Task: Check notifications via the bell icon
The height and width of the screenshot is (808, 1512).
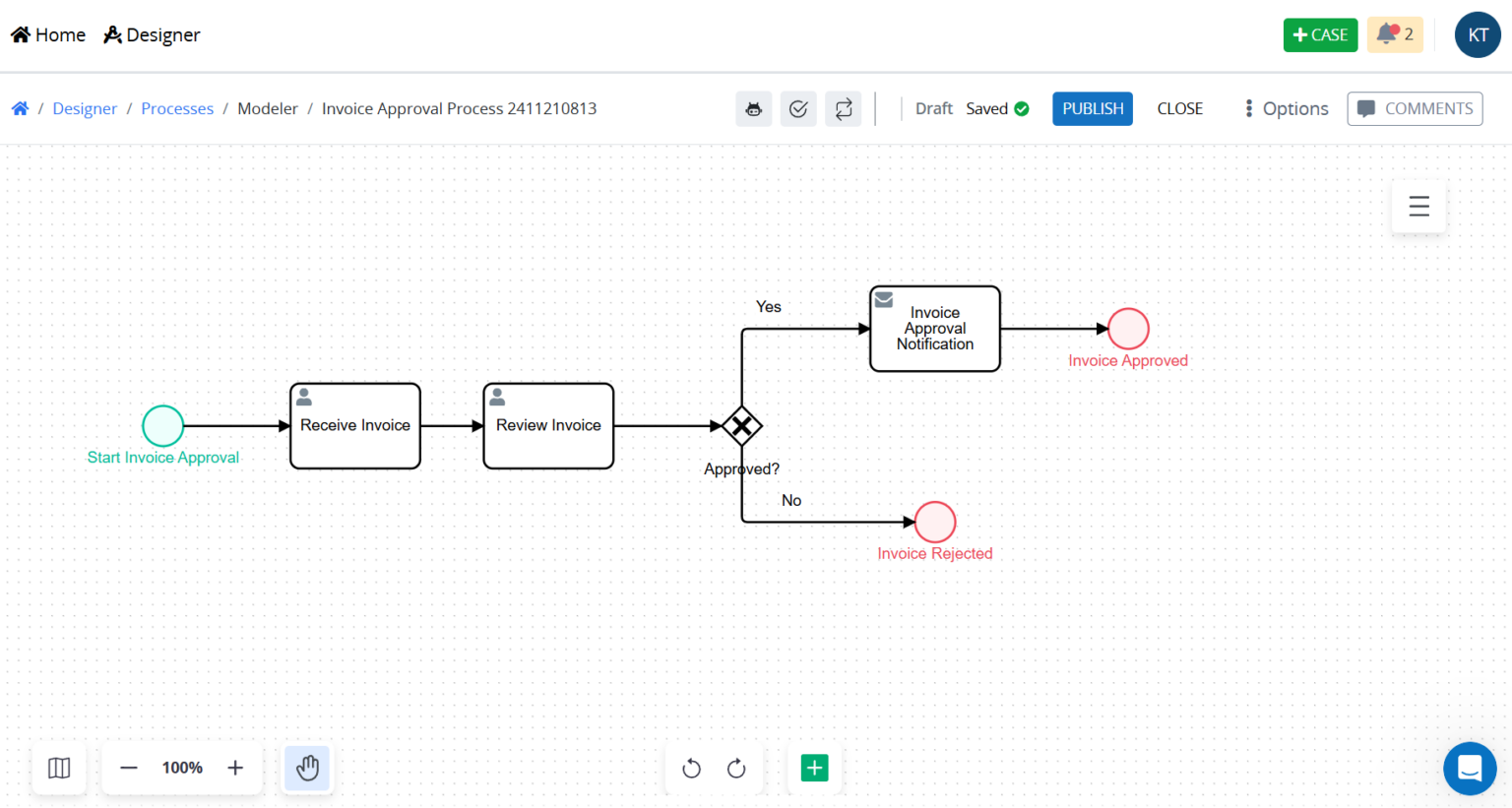Action: 1391,33
